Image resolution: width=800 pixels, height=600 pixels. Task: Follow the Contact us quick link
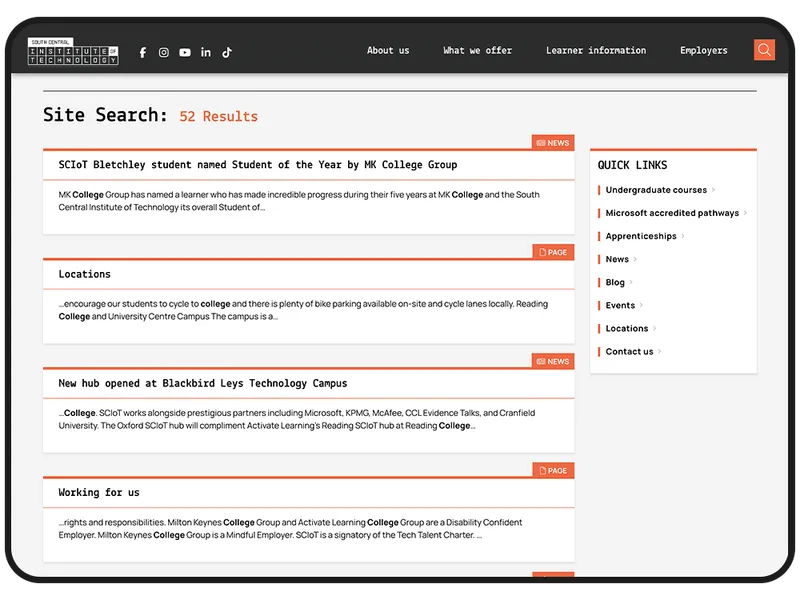coord(629,352)
